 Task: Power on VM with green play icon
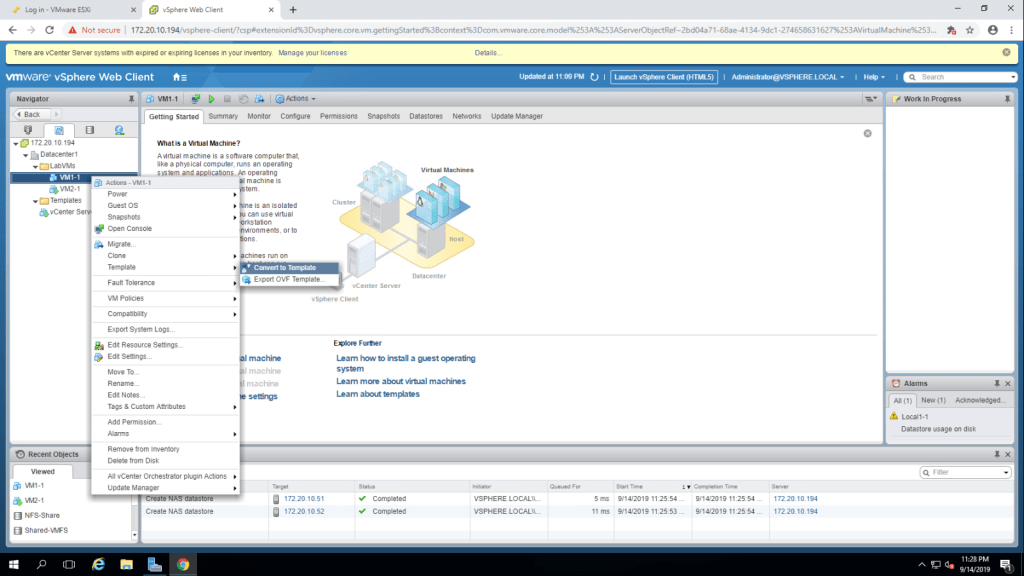[x=212, y=99]
